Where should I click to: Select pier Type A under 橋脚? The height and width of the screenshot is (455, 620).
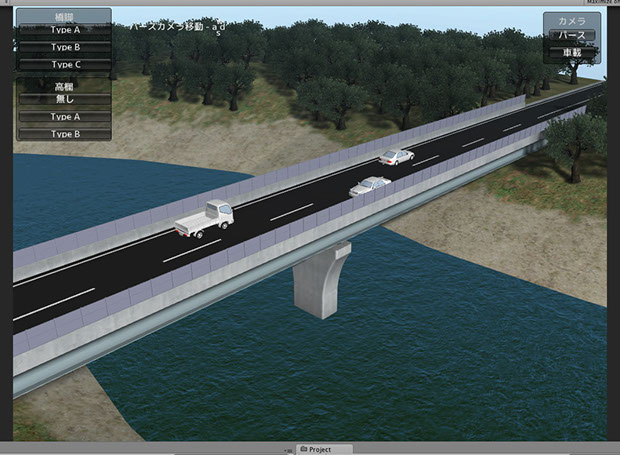tap(65, 31)
